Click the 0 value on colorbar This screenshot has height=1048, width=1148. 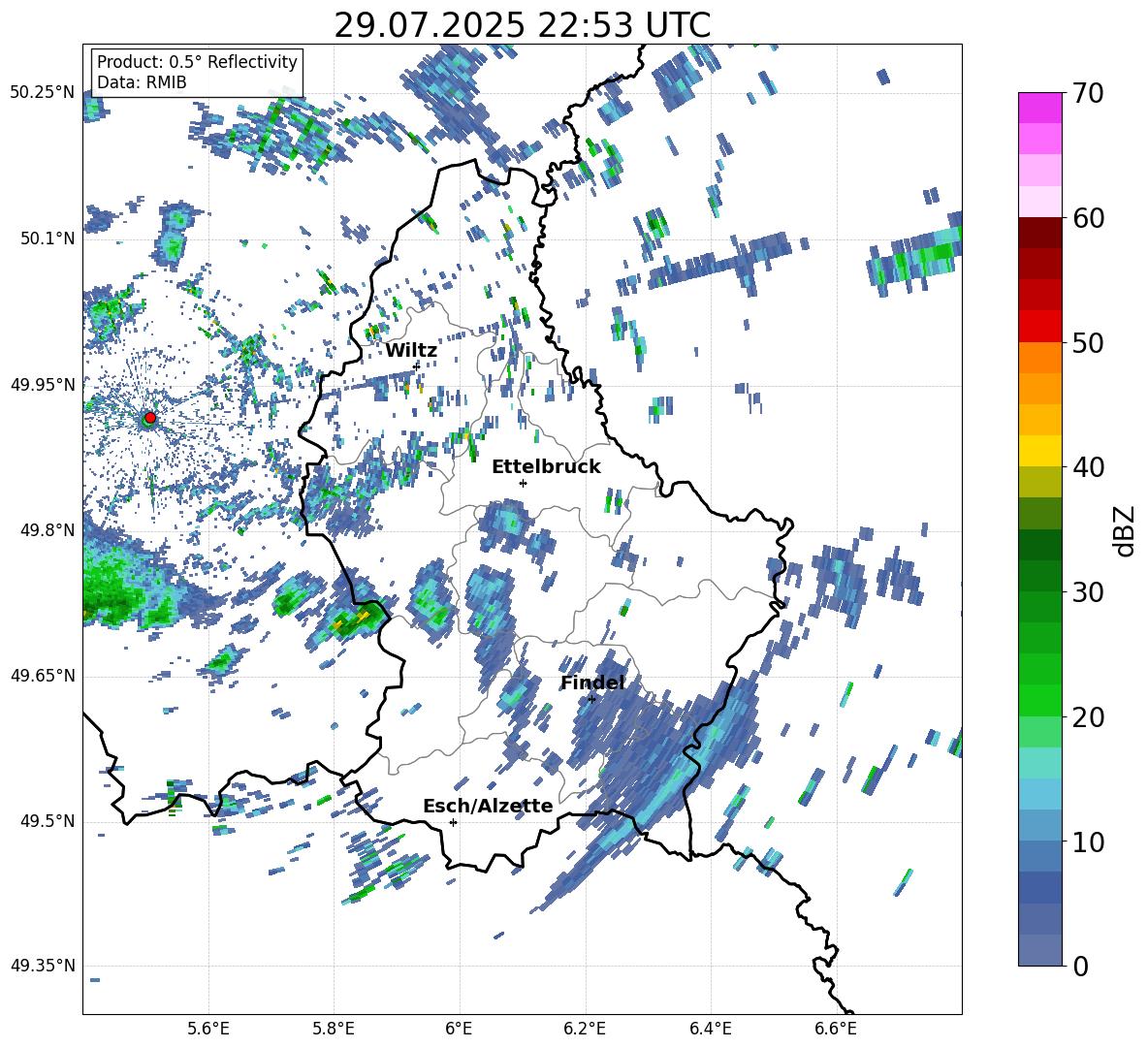click(x=1080, y=966)
